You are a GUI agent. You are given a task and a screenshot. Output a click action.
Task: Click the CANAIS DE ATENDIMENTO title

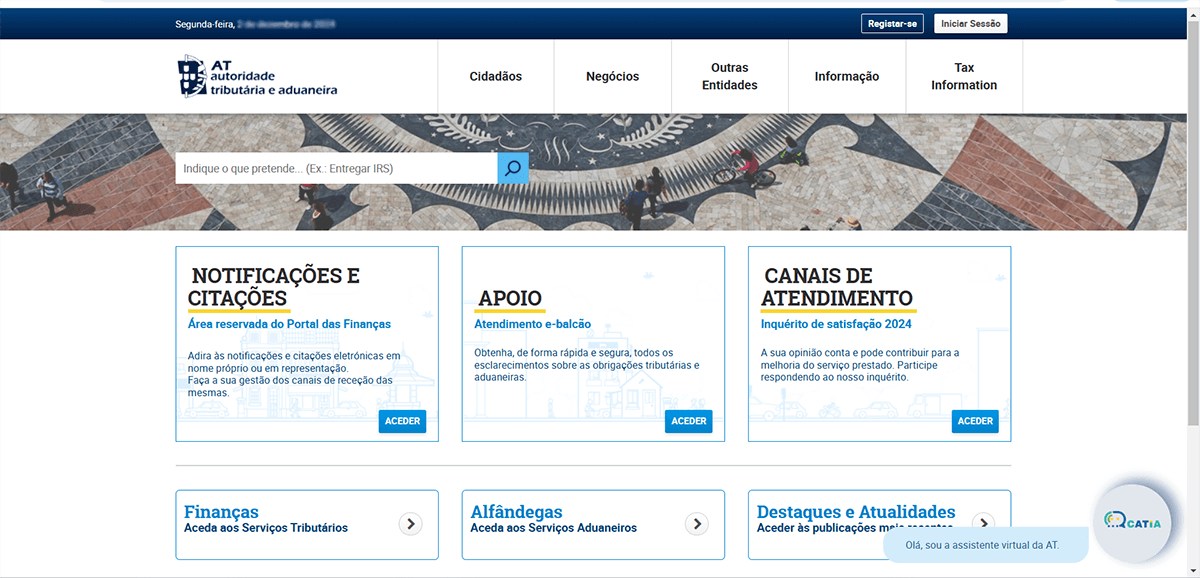coord(837,287)
